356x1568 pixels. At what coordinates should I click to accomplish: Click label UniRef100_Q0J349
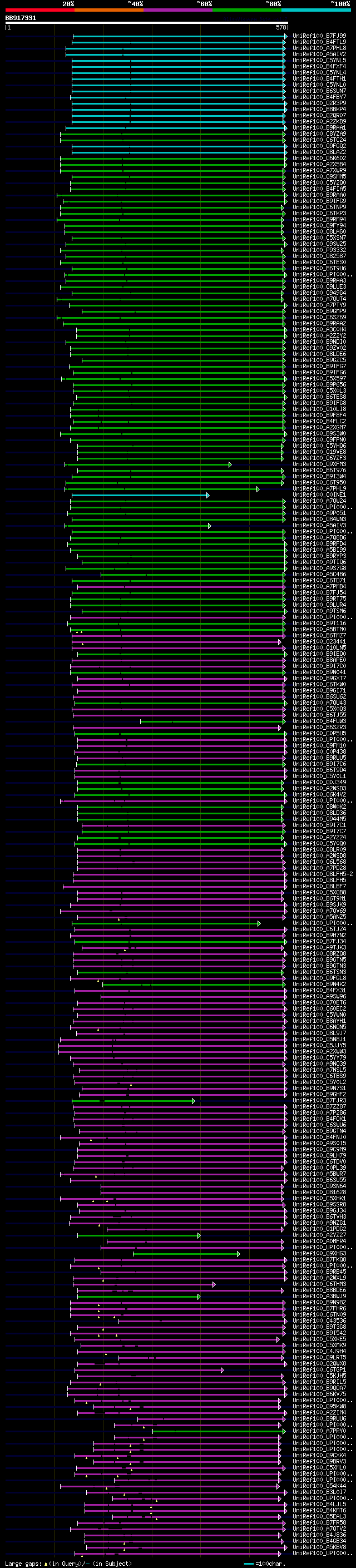tap(319, 783)
